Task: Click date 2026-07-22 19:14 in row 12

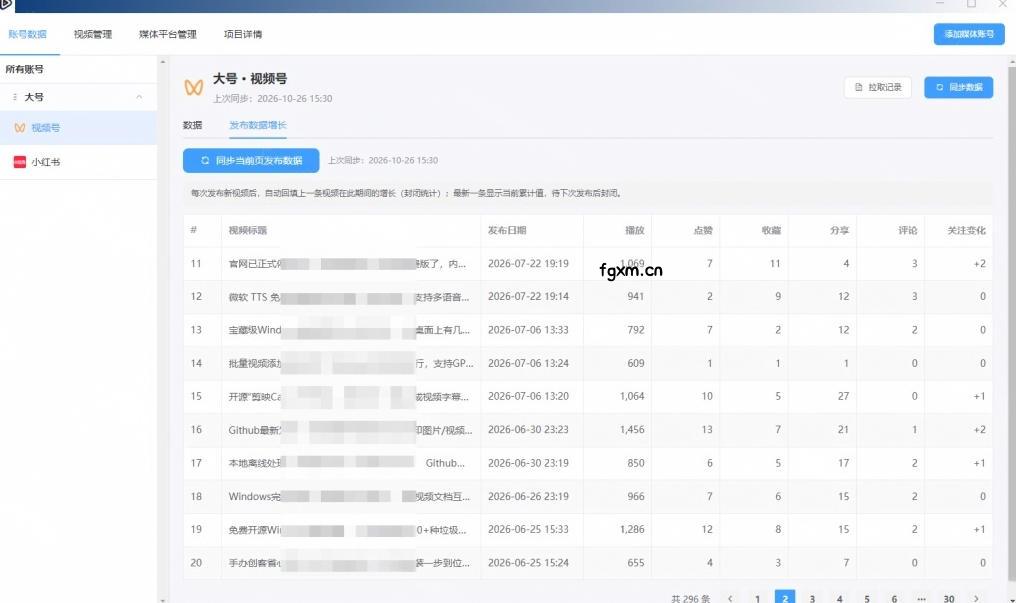Action: point(528,297)
